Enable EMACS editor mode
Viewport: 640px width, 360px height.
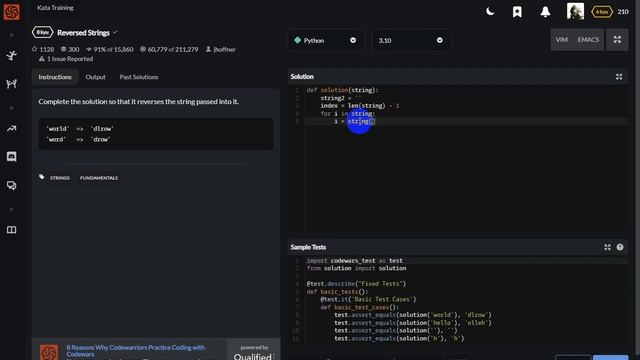(x=588, y=40)
